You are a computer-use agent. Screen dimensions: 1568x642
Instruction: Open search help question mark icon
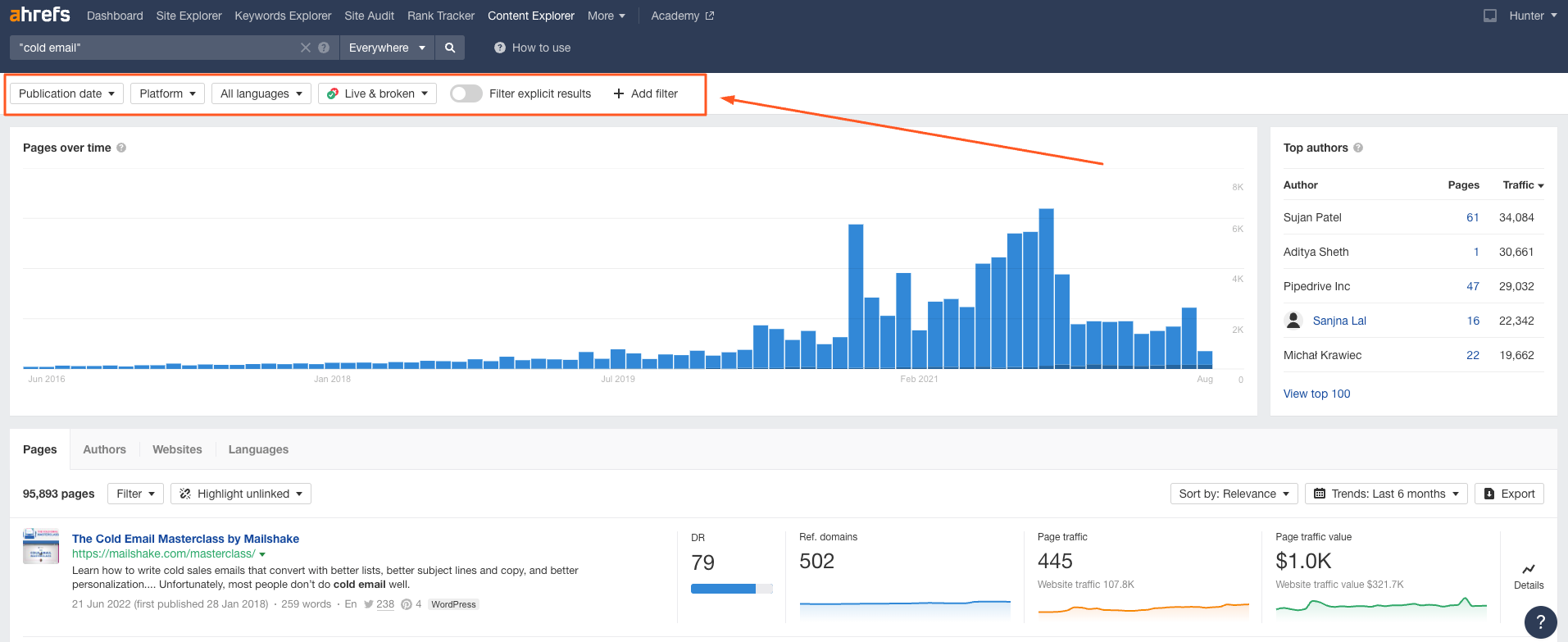point(324,48)
